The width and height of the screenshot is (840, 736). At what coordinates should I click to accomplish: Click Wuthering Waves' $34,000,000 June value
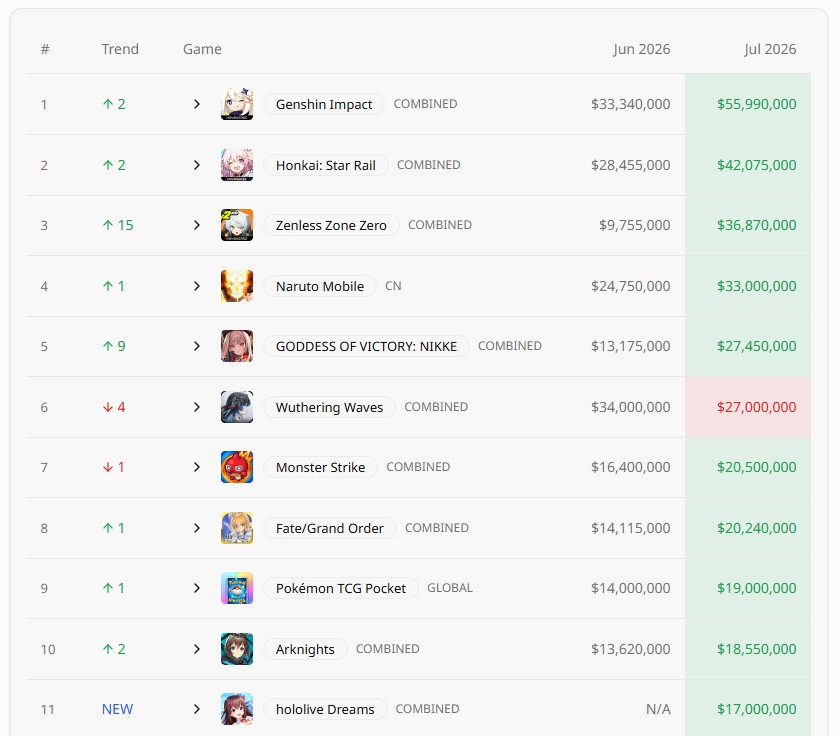[631, 407]
